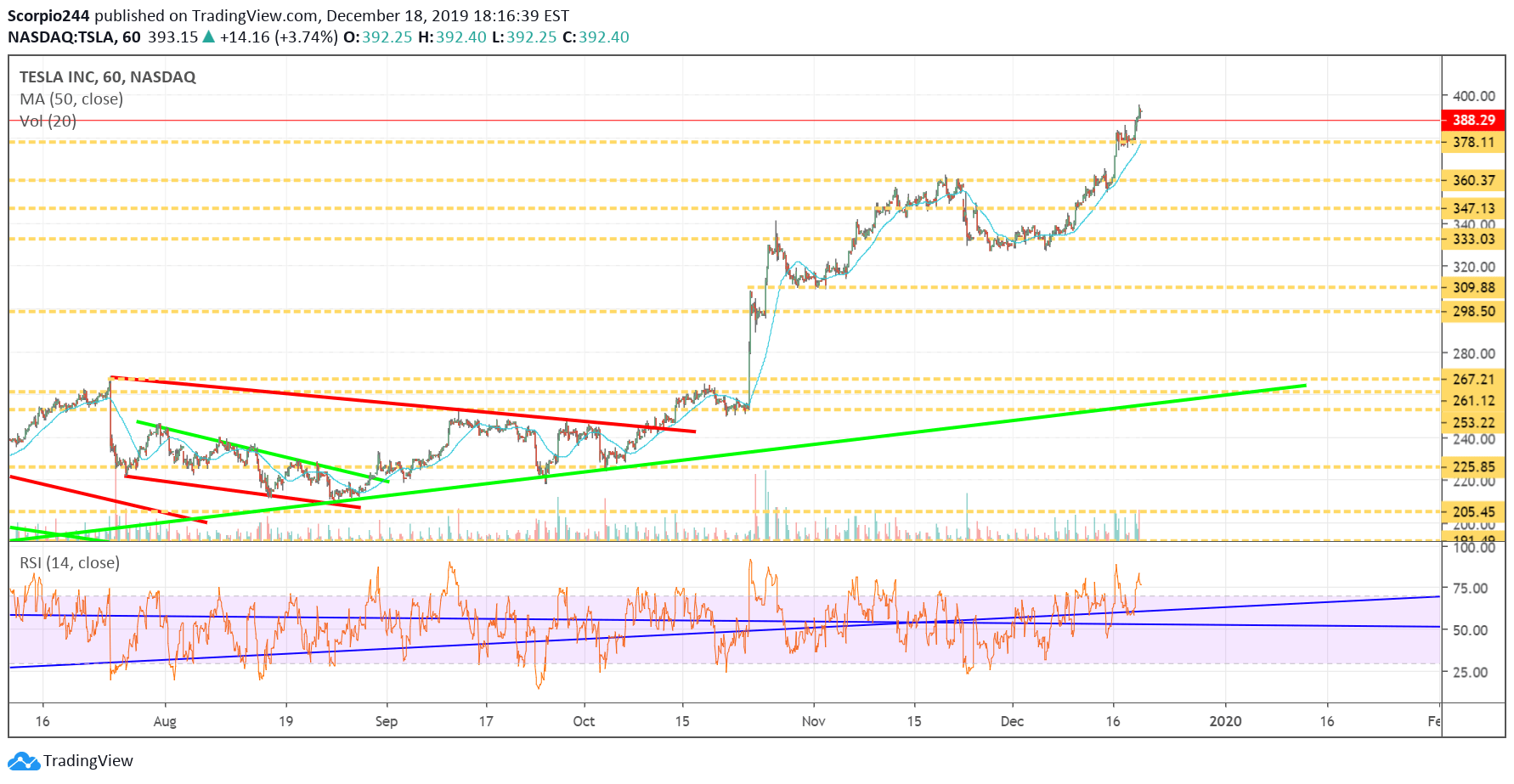Click the Oct date label on time axis
This screenshot has height=784, width=1514.
(584, 721)
